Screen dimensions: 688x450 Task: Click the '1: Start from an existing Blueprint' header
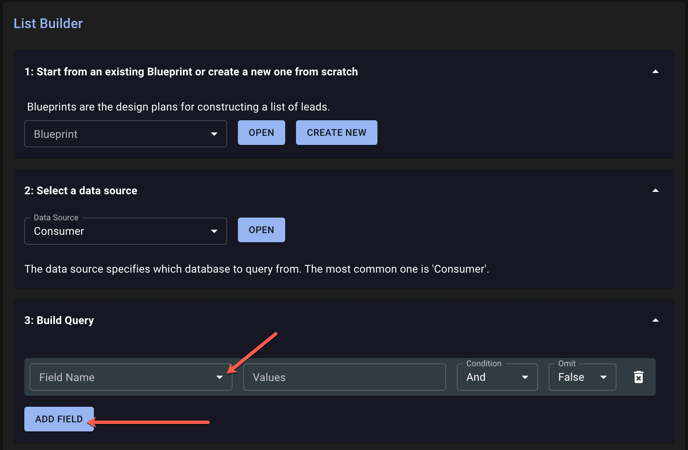191,71
